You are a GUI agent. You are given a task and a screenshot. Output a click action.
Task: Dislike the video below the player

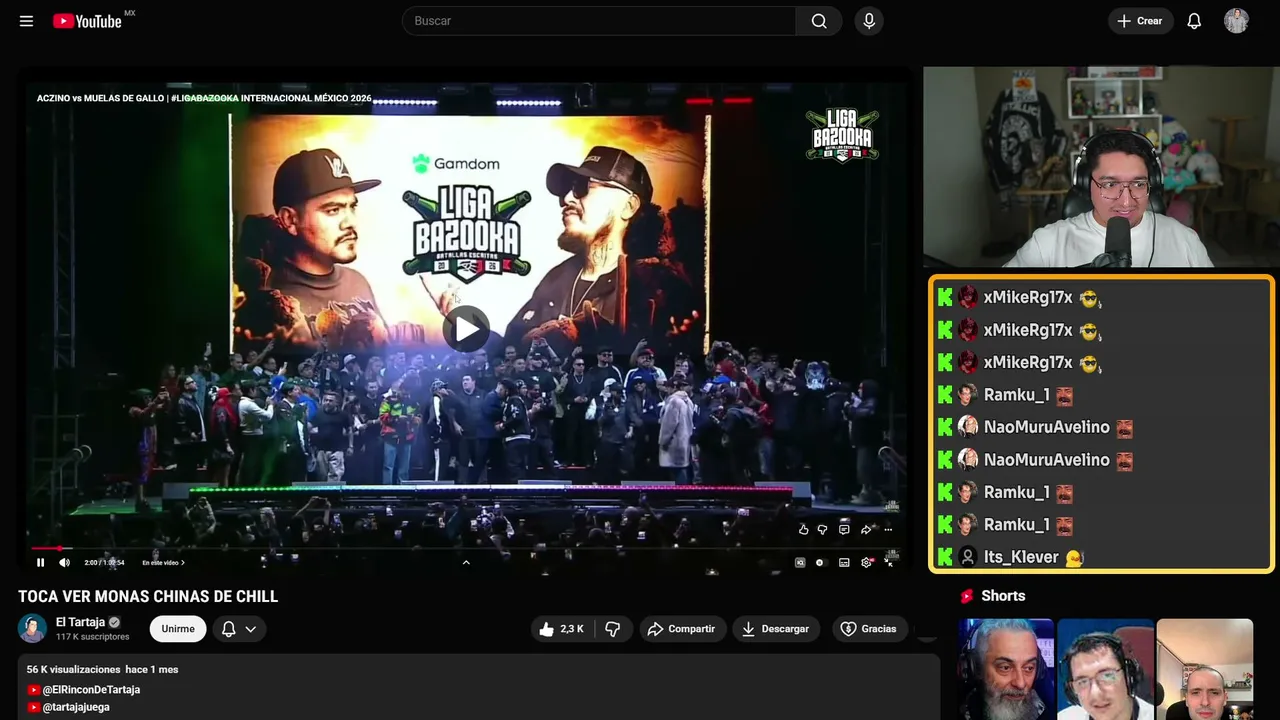(613, 629)
